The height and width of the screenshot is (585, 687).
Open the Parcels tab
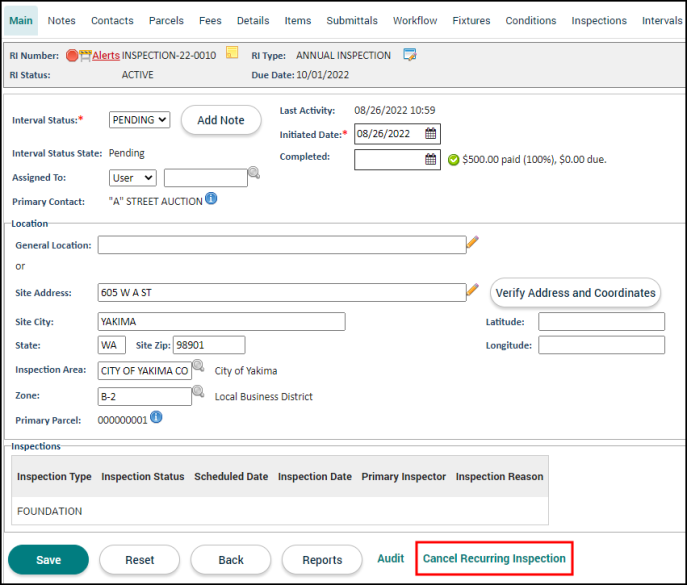(166, 21)
